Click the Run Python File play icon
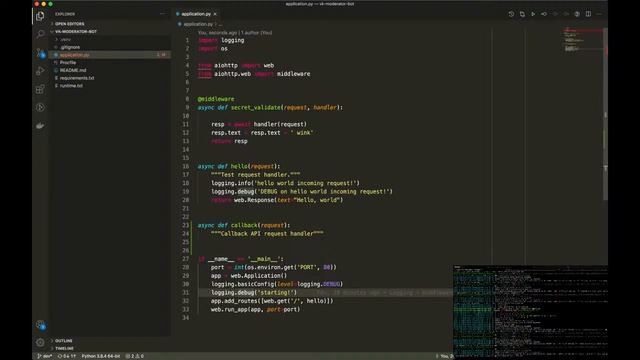This screenshot has height=360, width=640. 533,14
